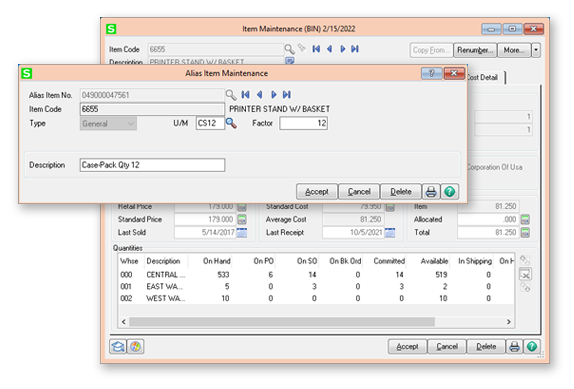Click the In Shipping column header

(475, 261)
